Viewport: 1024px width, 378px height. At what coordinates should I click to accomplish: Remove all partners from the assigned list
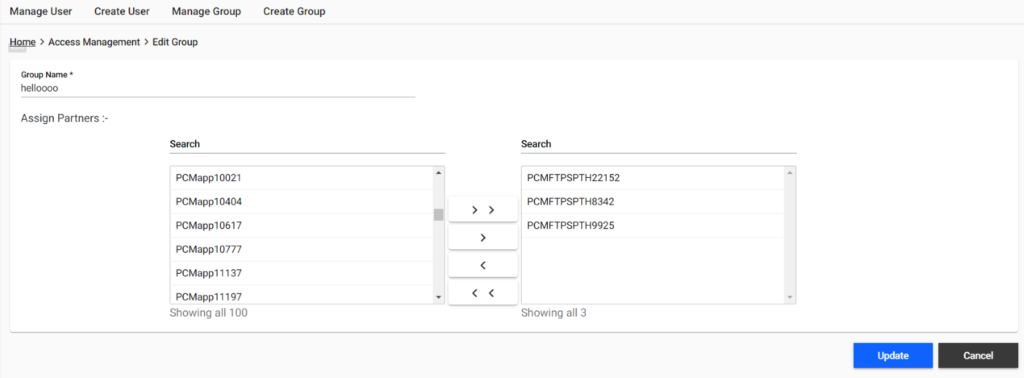tap(483, 293)
